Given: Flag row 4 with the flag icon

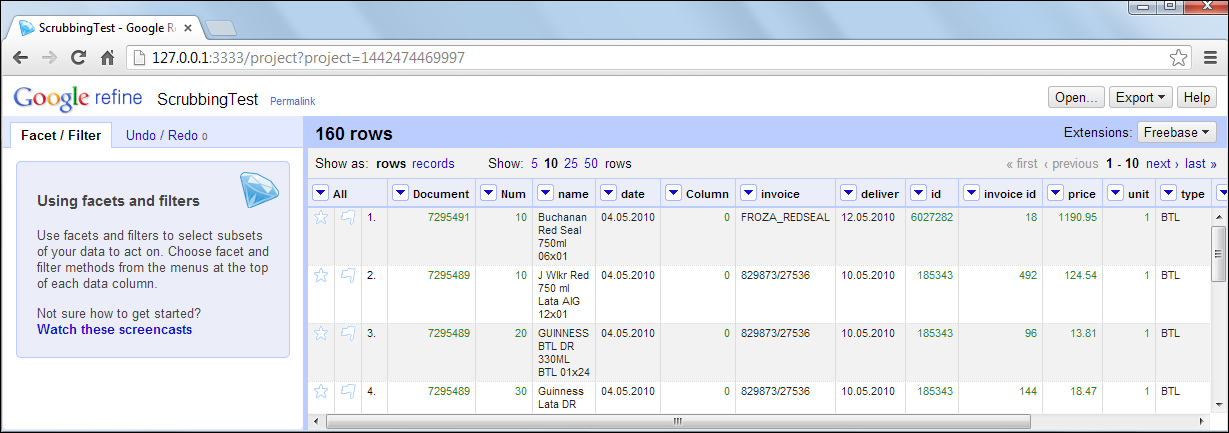Looking at the screenshot, I should click(347, 391).
